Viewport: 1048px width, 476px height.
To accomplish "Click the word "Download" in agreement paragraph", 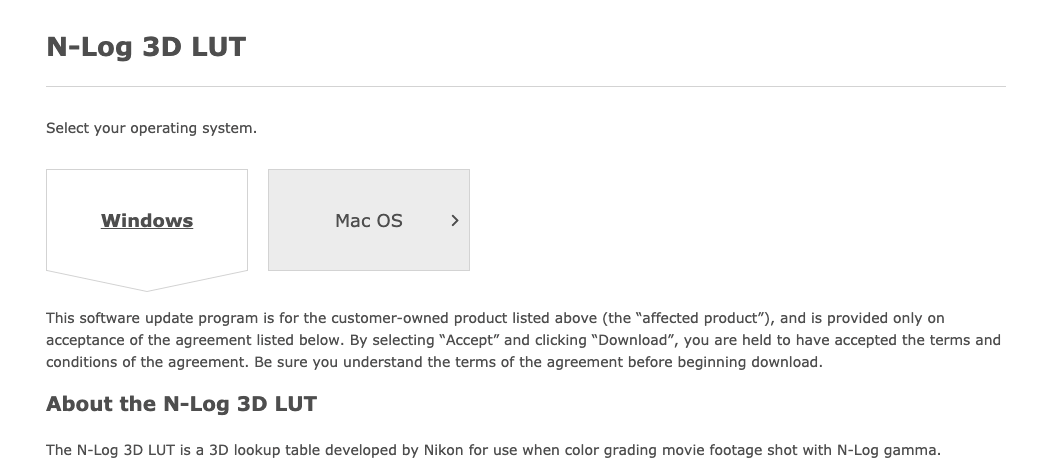I will click(x=633, y=340).
